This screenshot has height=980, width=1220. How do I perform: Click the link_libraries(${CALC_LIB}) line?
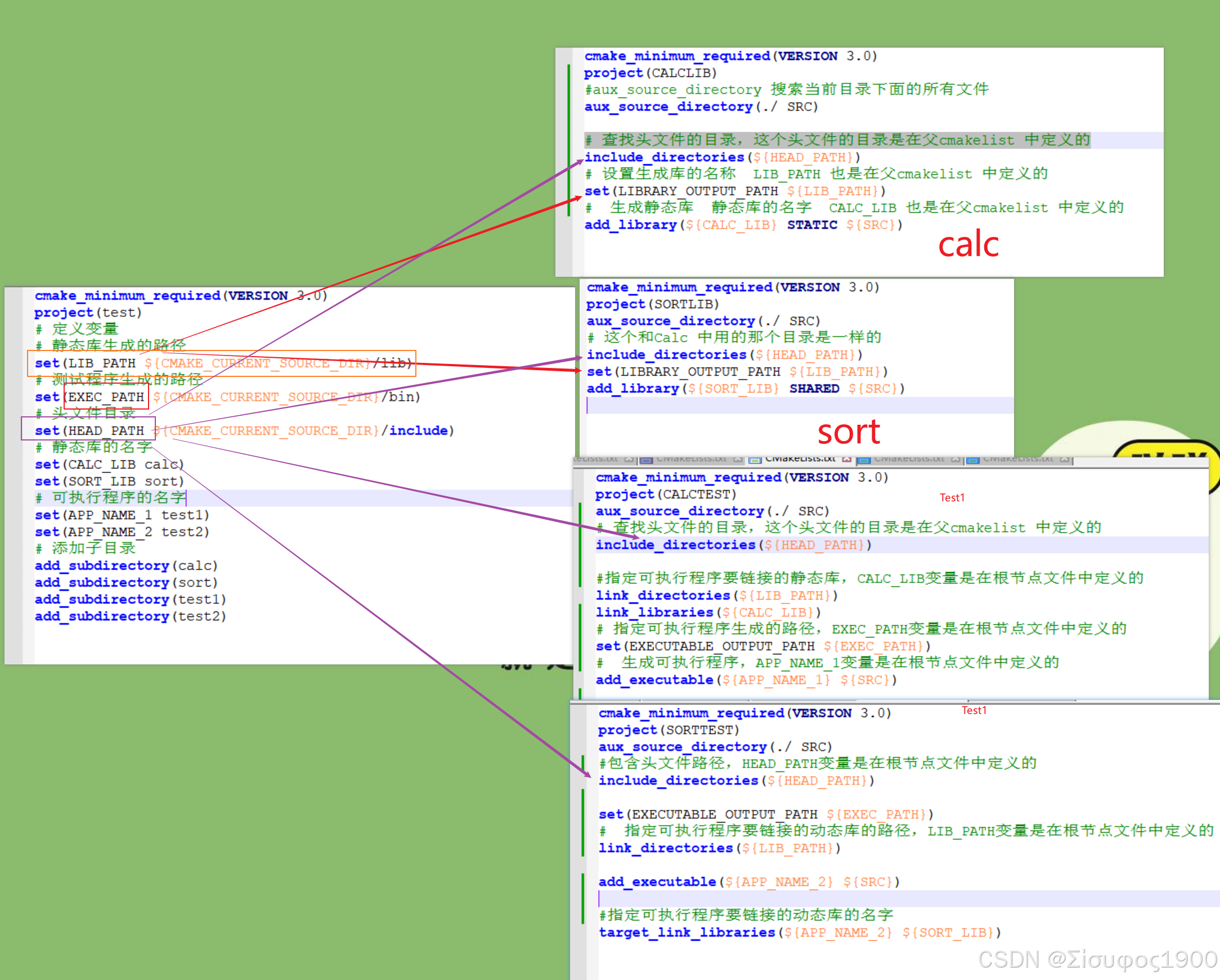pos(707,613)
